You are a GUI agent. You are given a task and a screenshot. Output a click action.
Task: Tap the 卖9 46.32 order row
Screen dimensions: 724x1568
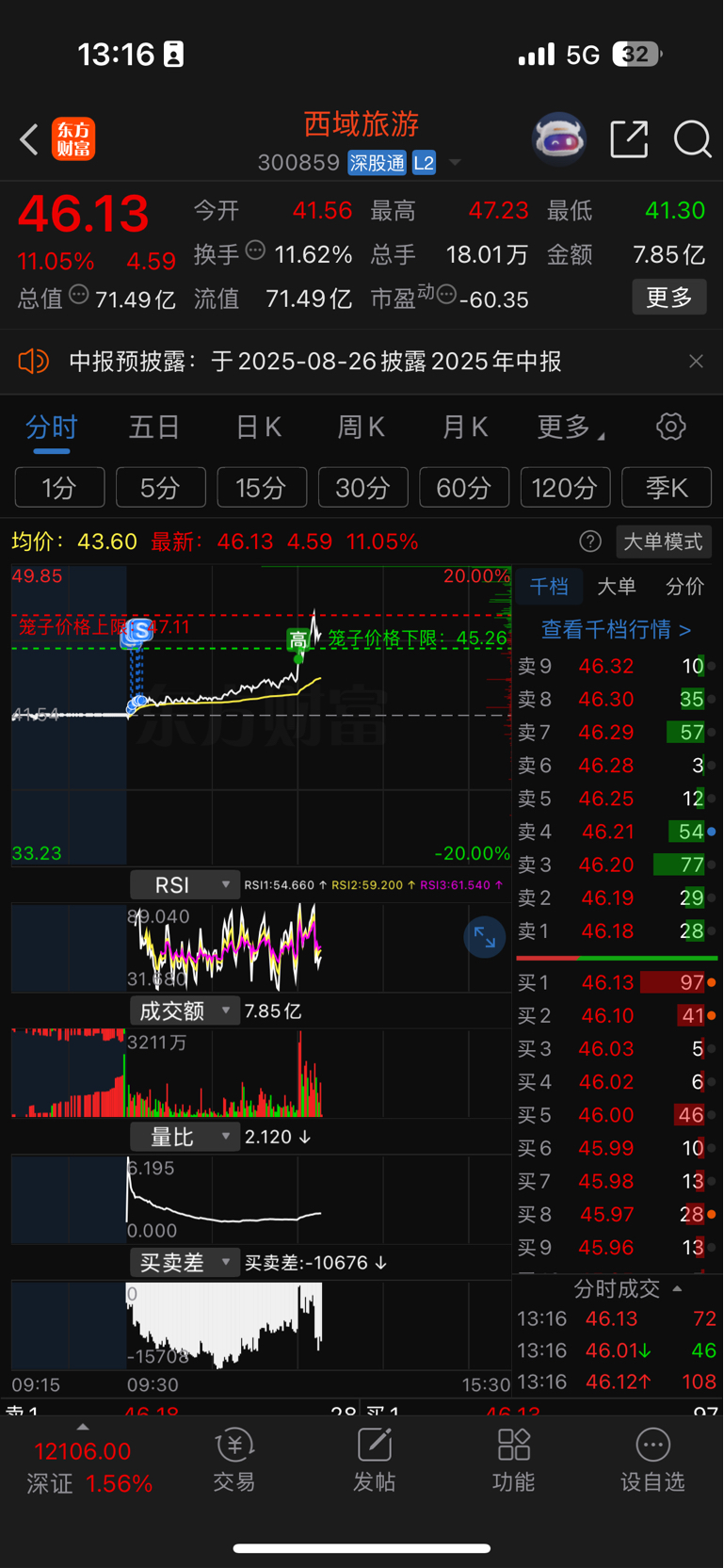(x=617, y=667)
